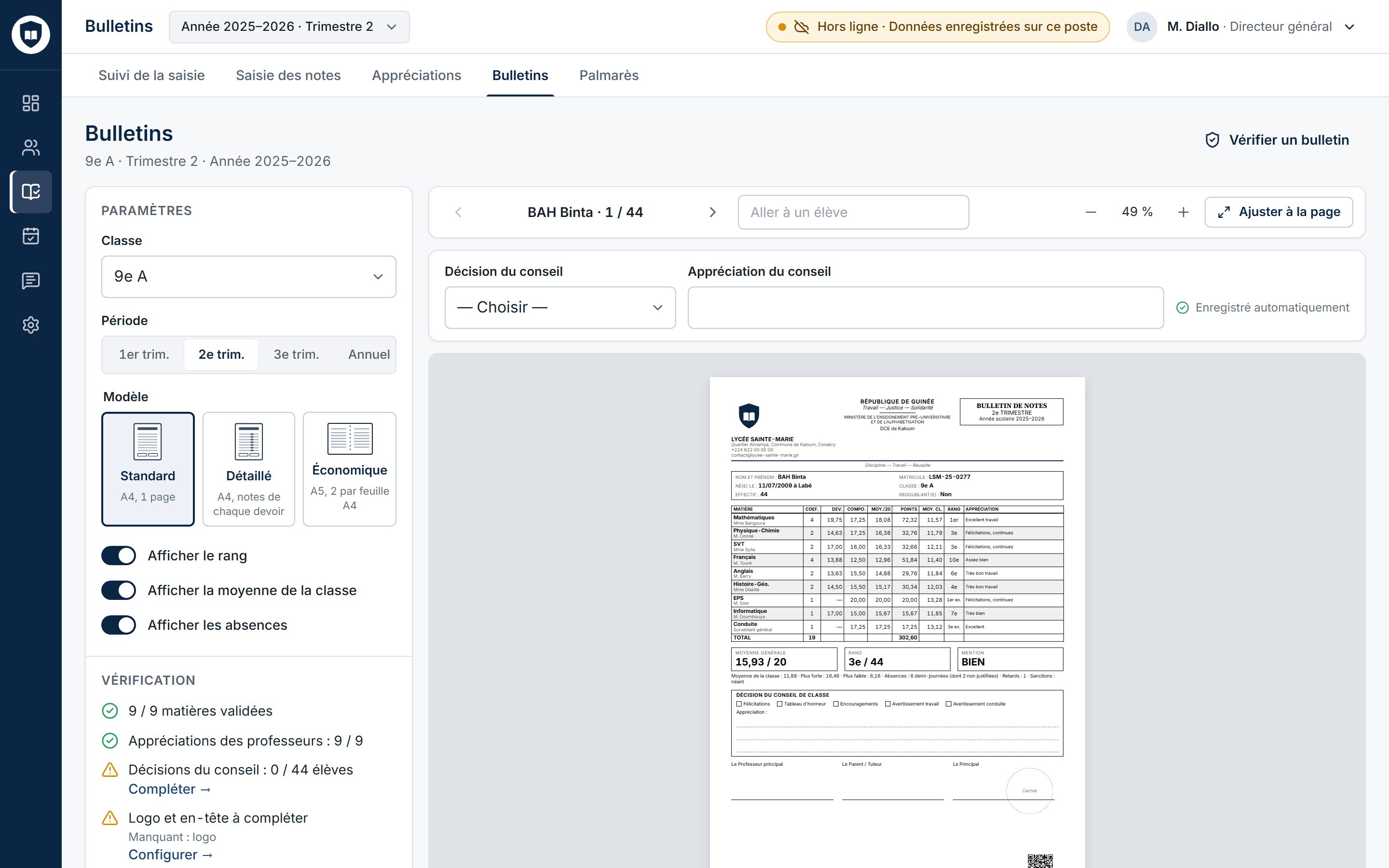Viewport: 1389px width, 868px height.
Task: Switch to the Saisie des notes tab
Action: tap(288, 75)
